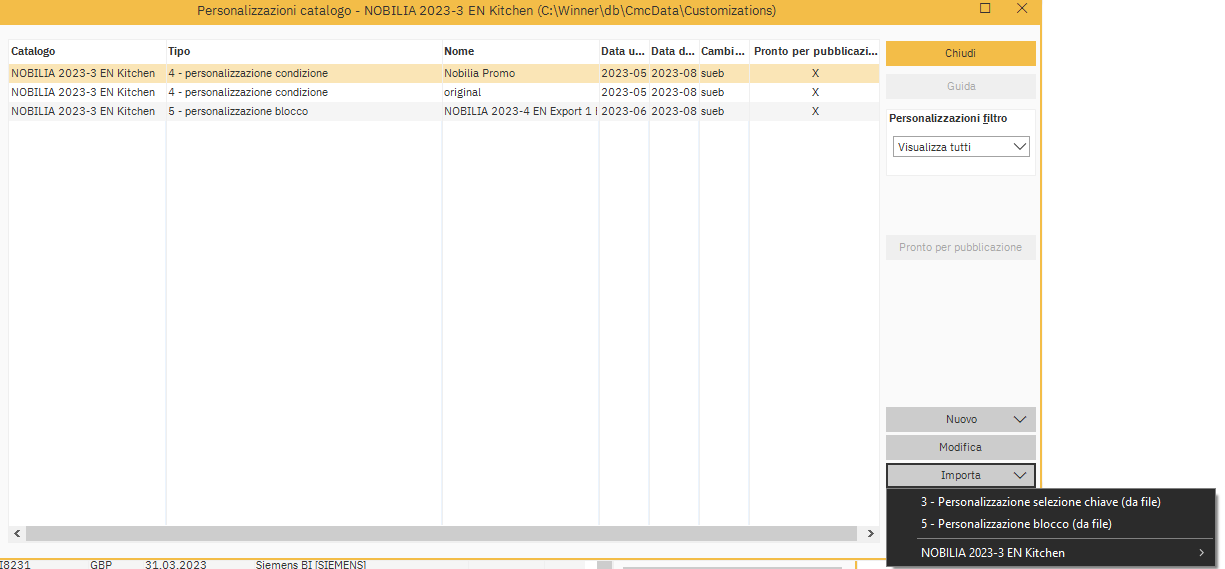Click left arrow of horizontal scrollbar

(x=17, y=533)
